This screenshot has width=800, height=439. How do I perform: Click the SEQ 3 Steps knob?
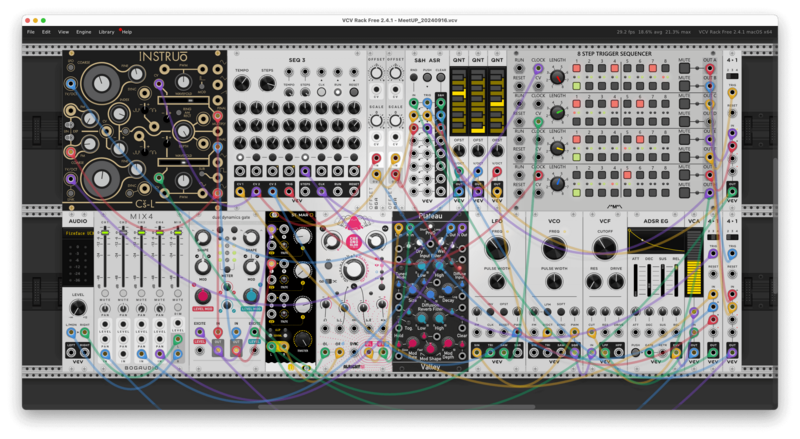pyautogui.click(x=267, y=85)
